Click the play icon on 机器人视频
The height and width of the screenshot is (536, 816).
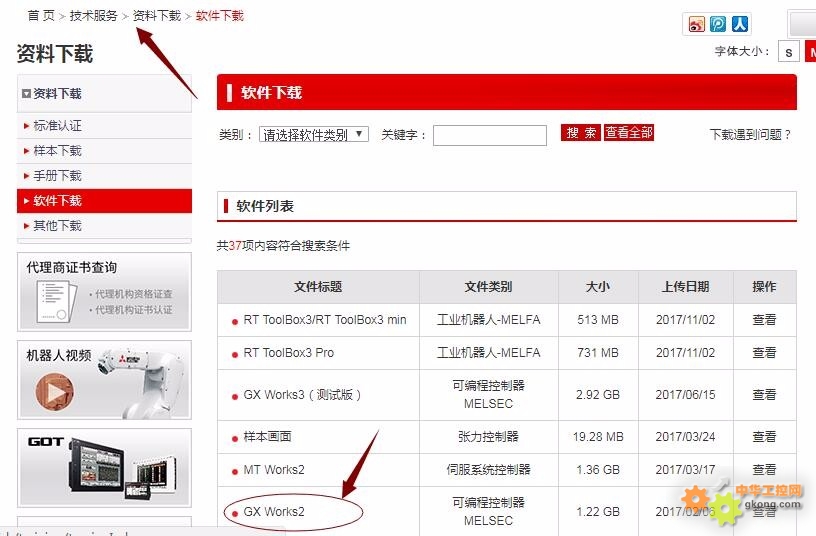point(55,391)
